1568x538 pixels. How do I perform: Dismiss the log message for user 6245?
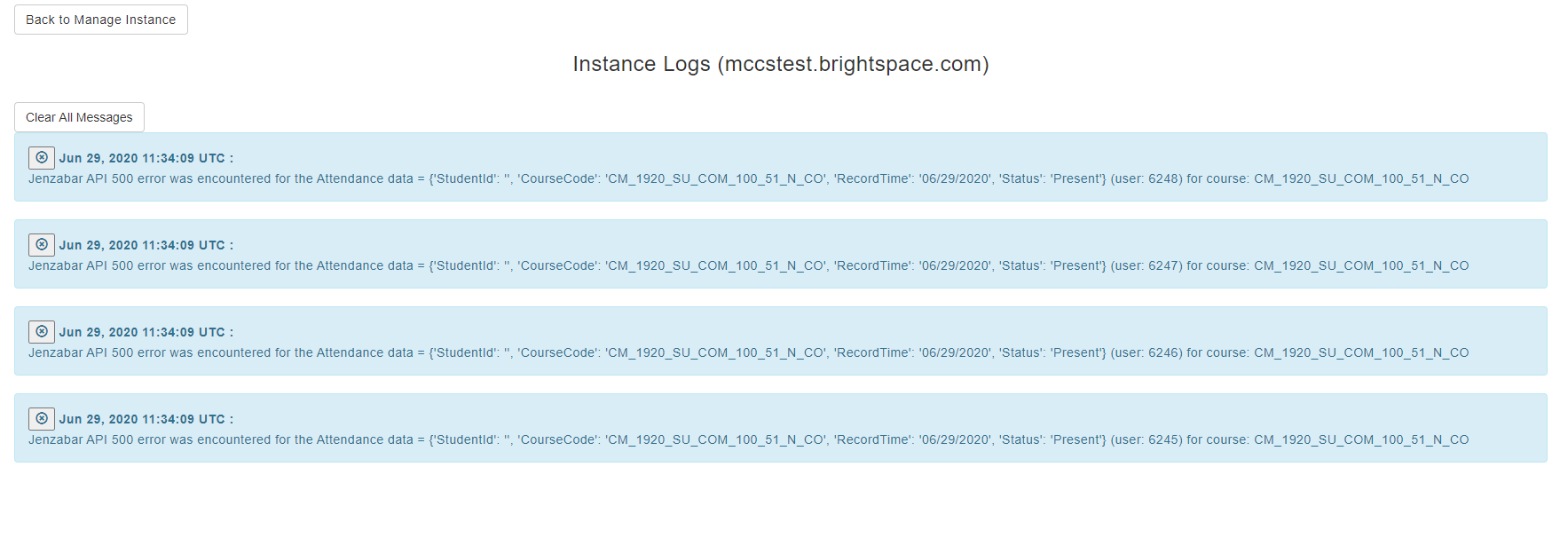[42, 419]
